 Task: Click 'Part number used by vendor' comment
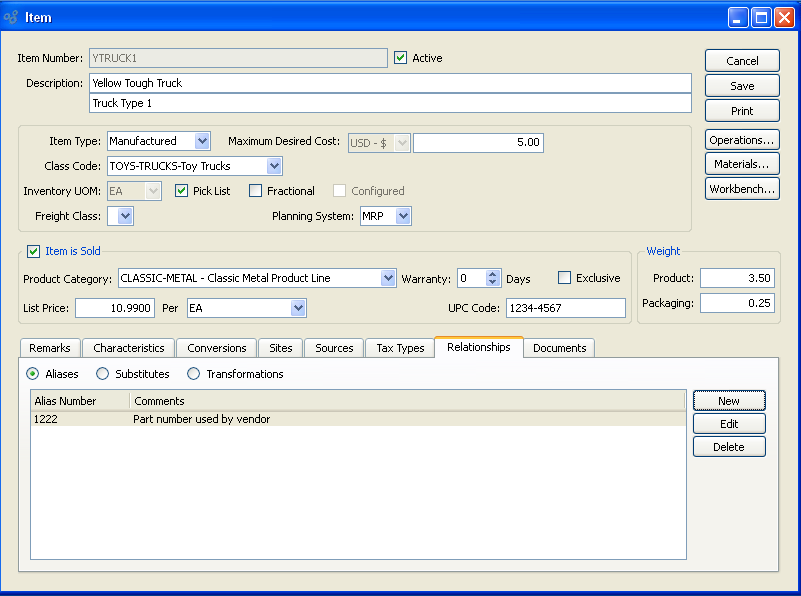201,419
